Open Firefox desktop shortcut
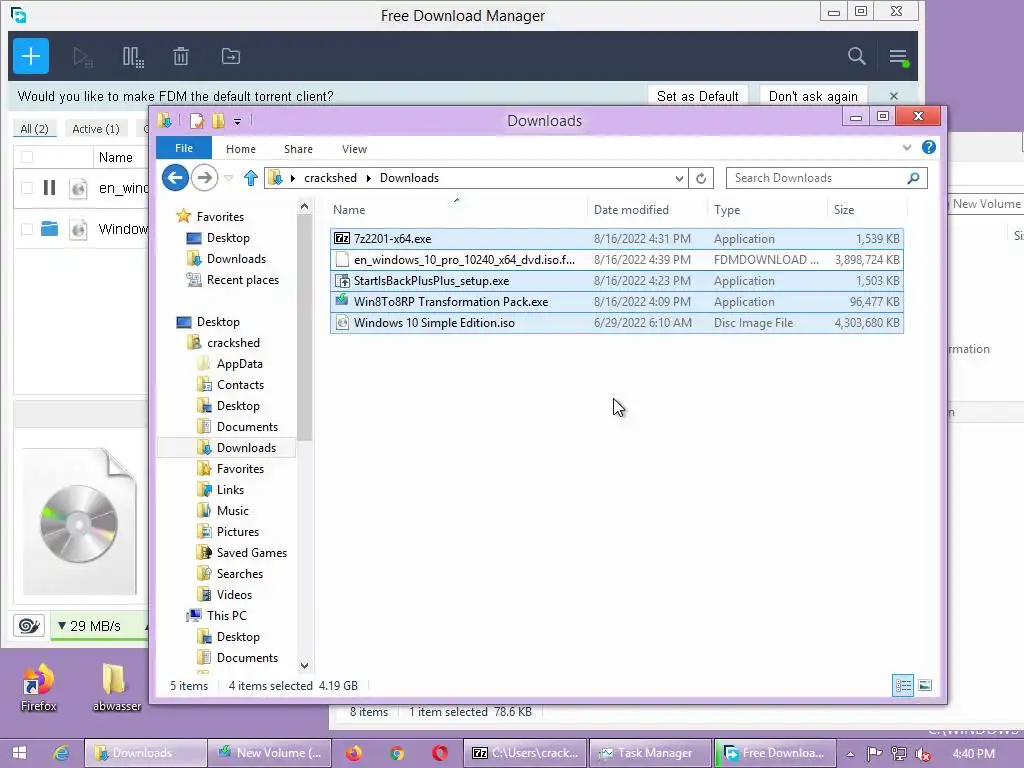1024x768 pixels. coord(38,687)
